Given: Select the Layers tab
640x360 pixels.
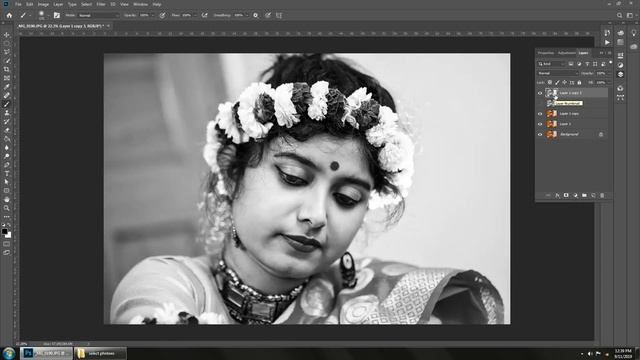Looking at the screenshot, I should pos(583,53).
